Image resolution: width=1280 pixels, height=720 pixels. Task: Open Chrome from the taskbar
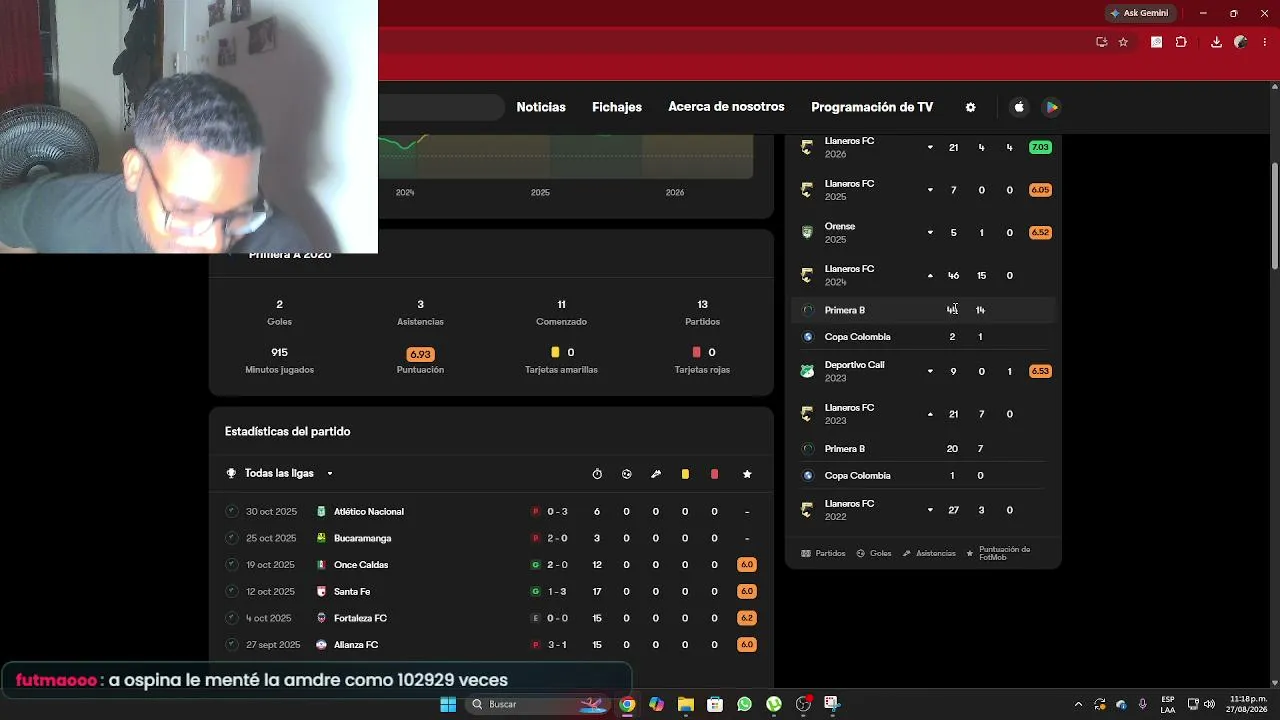[x=627, y=704]
